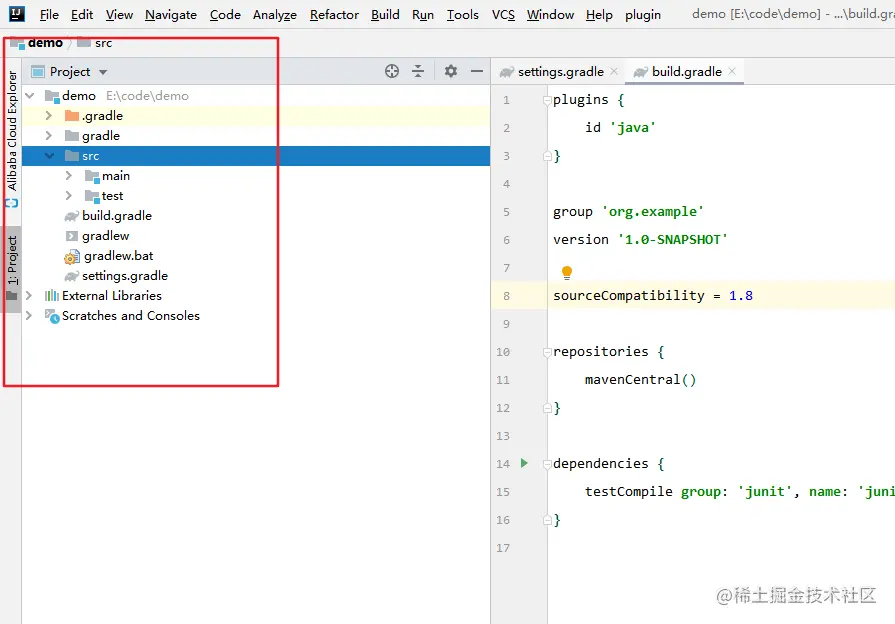The image size is (895, 624).
Task: Click the run arrow beside dependencies line
Action: [x=524, y=463]
